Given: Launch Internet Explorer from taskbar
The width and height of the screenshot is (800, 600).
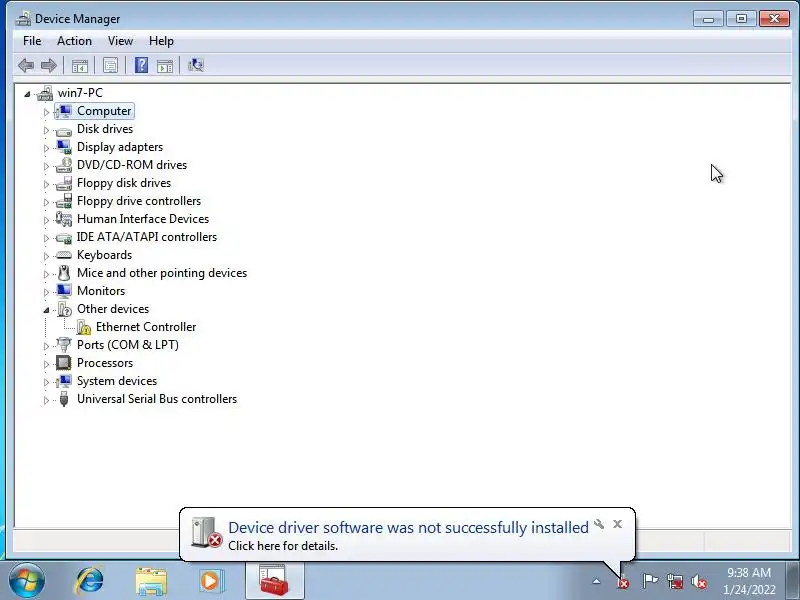Looking at the screenshot, I should (90, 581).
